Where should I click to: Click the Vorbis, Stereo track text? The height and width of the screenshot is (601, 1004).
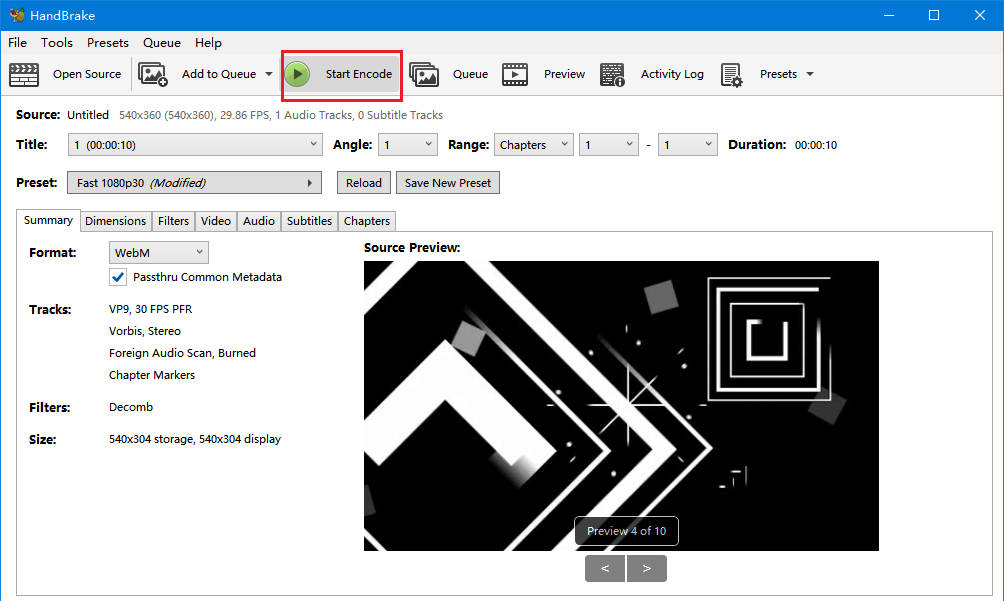[145, 332]
